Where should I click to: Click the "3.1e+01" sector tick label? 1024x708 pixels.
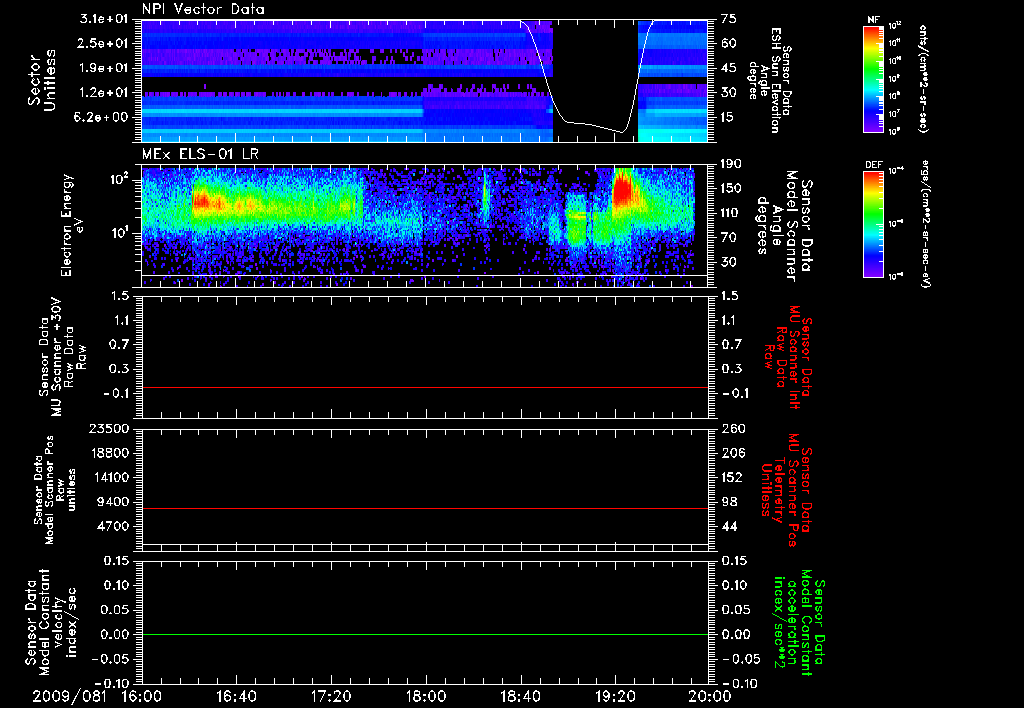[x=104, y=19]
